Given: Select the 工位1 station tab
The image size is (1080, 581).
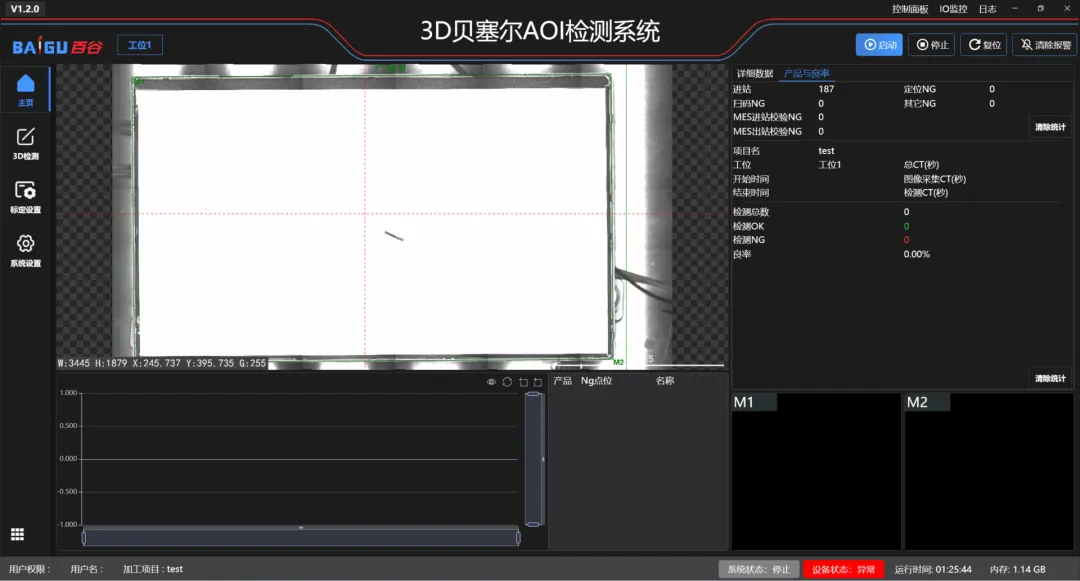Looking at the screenshot, I should 139,44.
